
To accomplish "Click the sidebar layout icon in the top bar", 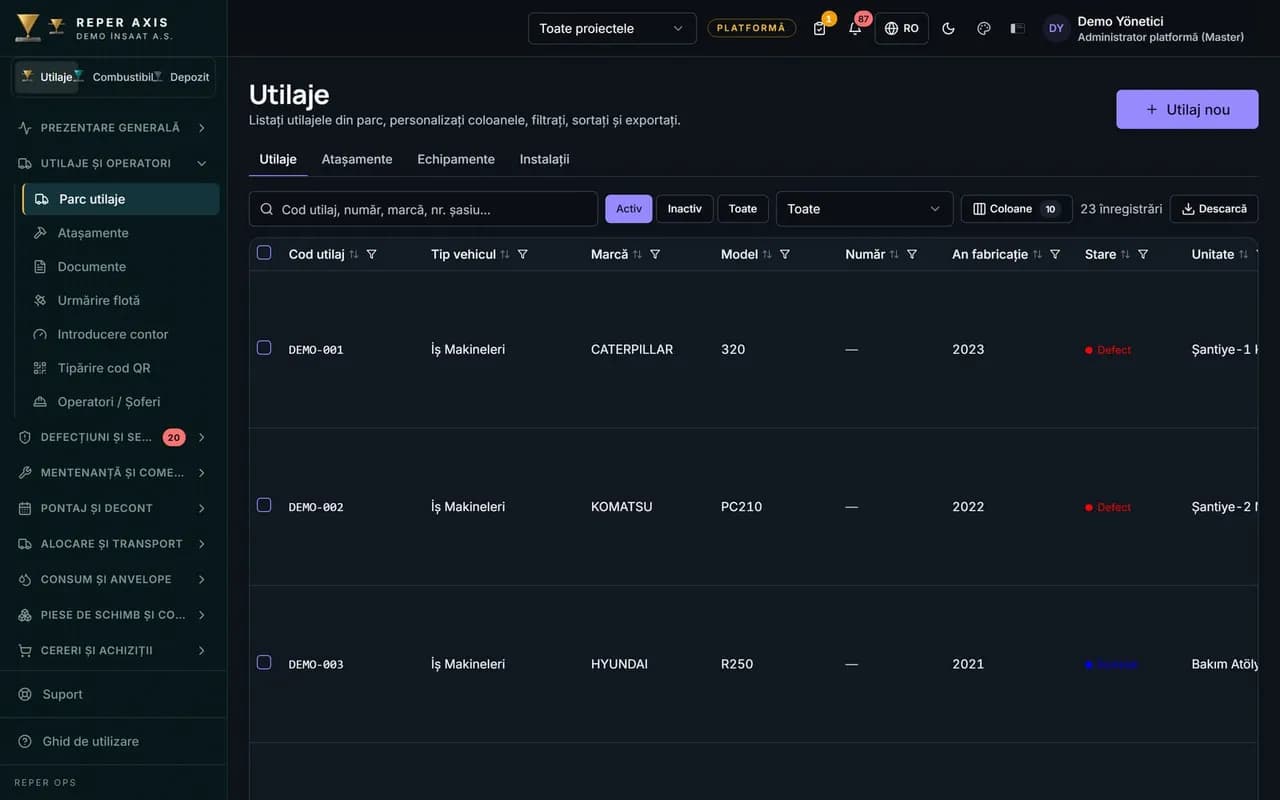I will point(1018,28).
